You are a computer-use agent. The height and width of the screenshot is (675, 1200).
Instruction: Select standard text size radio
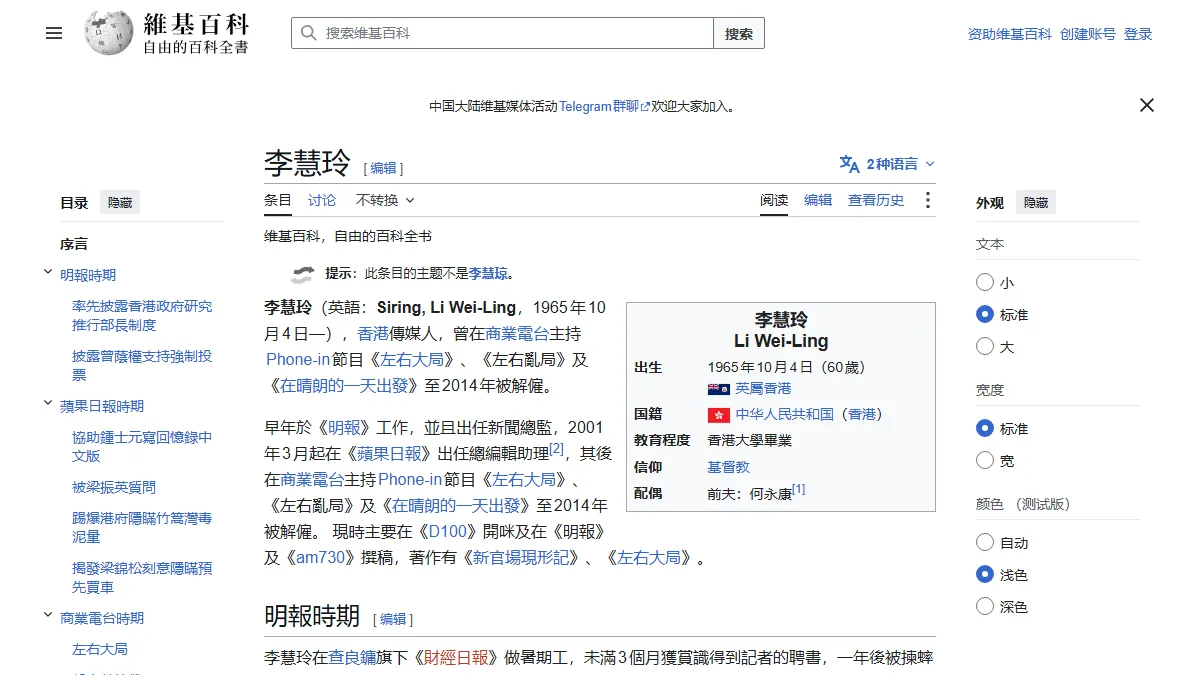coord(985,315)
